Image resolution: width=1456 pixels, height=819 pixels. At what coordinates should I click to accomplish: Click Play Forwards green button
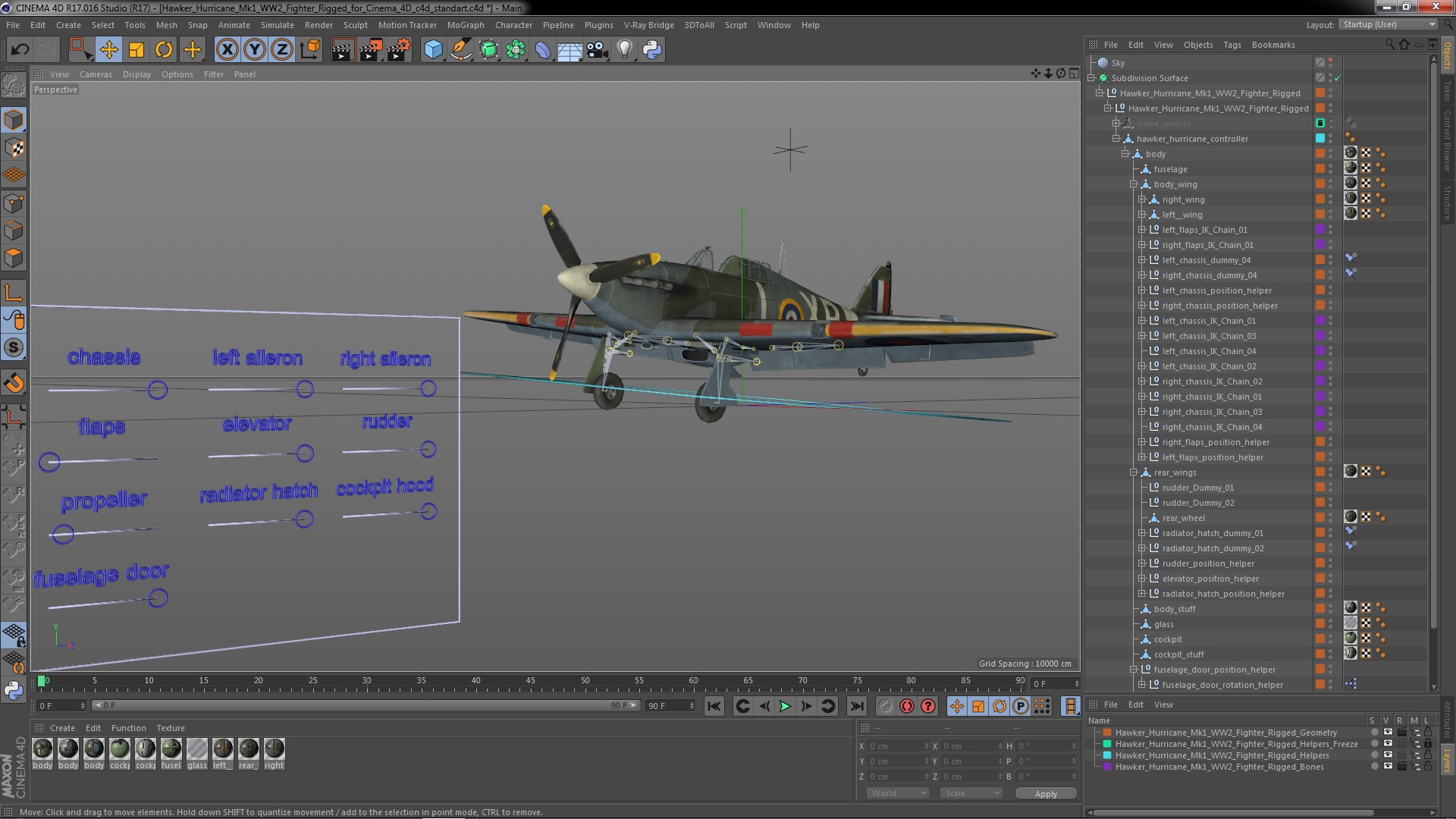tap(785, 707)
